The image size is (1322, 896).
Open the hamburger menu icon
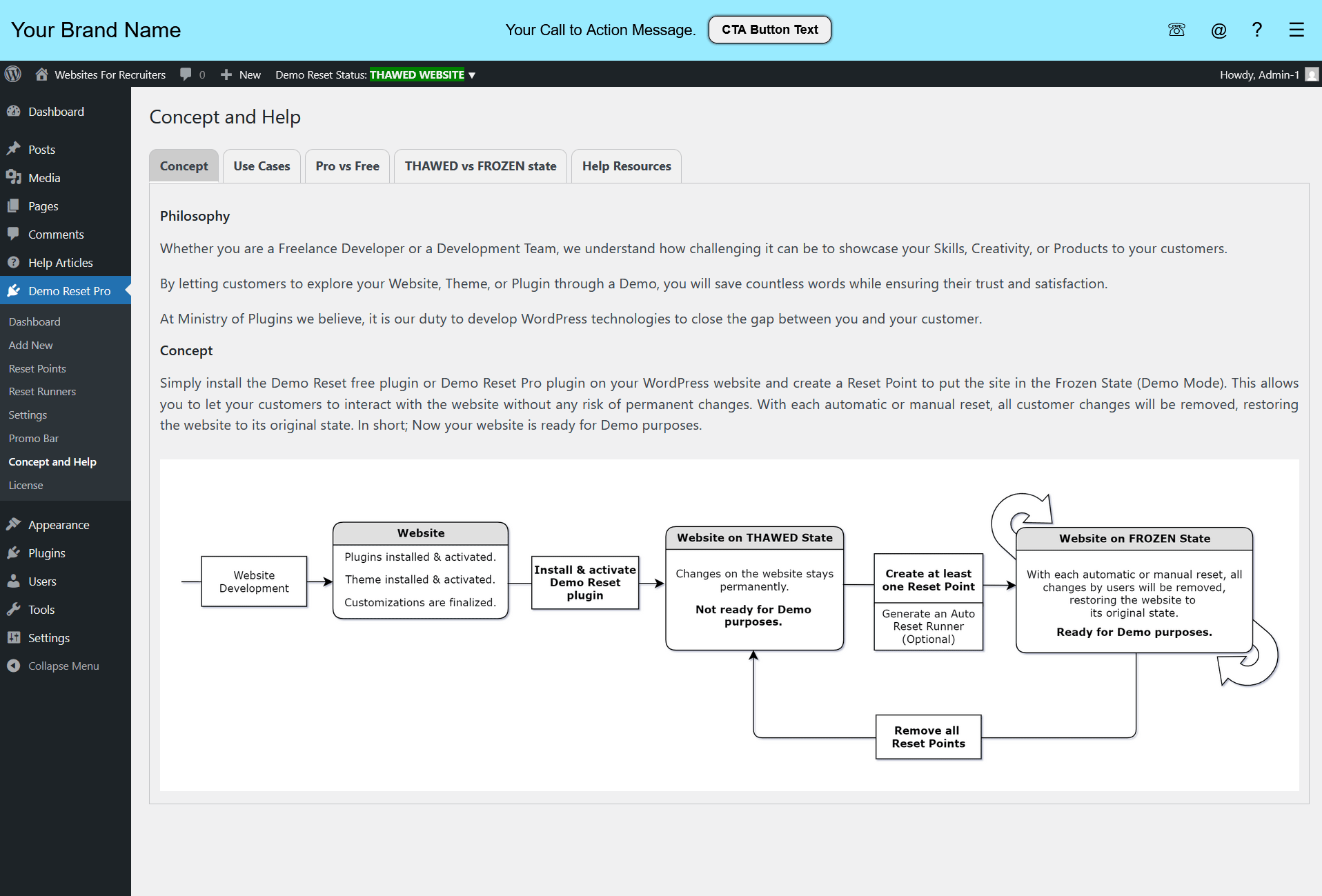point(1296,30)
